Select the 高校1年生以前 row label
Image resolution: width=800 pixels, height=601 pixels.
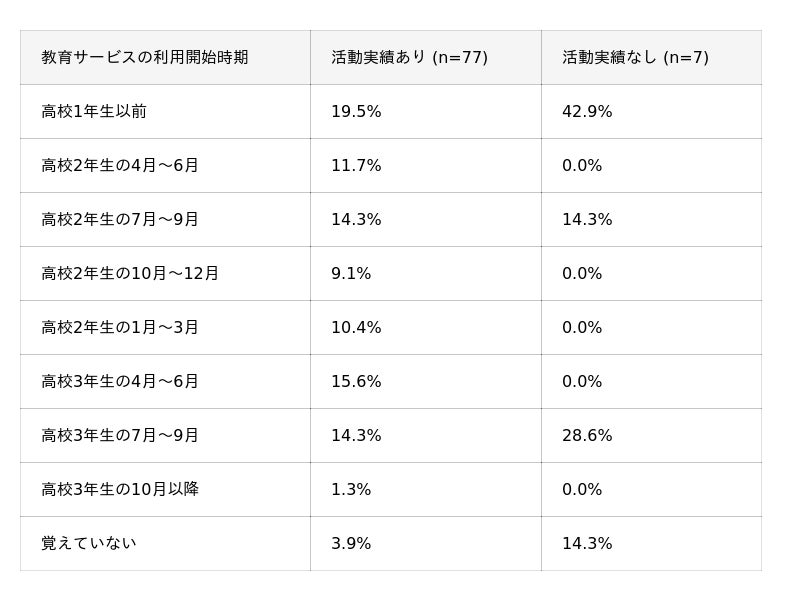click(x=94, y=112)
